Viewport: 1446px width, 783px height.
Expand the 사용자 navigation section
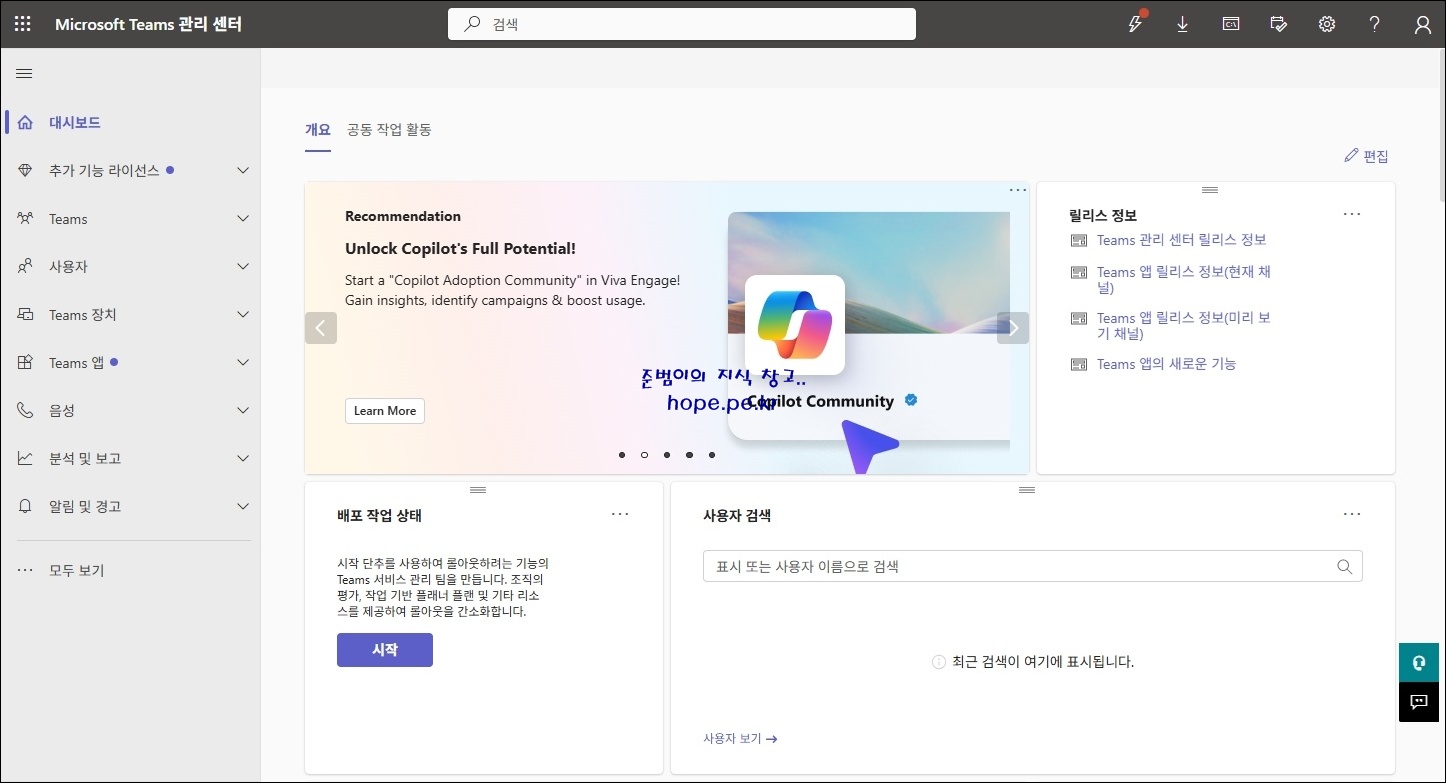[x=243, y=267]
